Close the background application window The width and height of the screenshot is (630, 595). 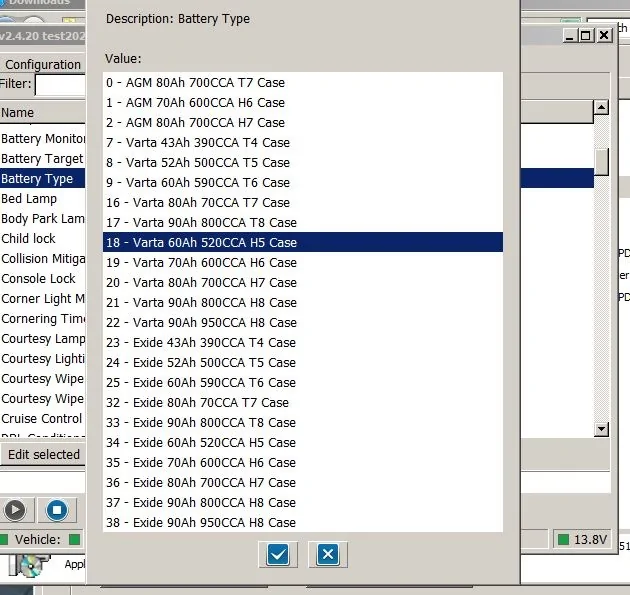pyautogui.click(x=604, y=35)
